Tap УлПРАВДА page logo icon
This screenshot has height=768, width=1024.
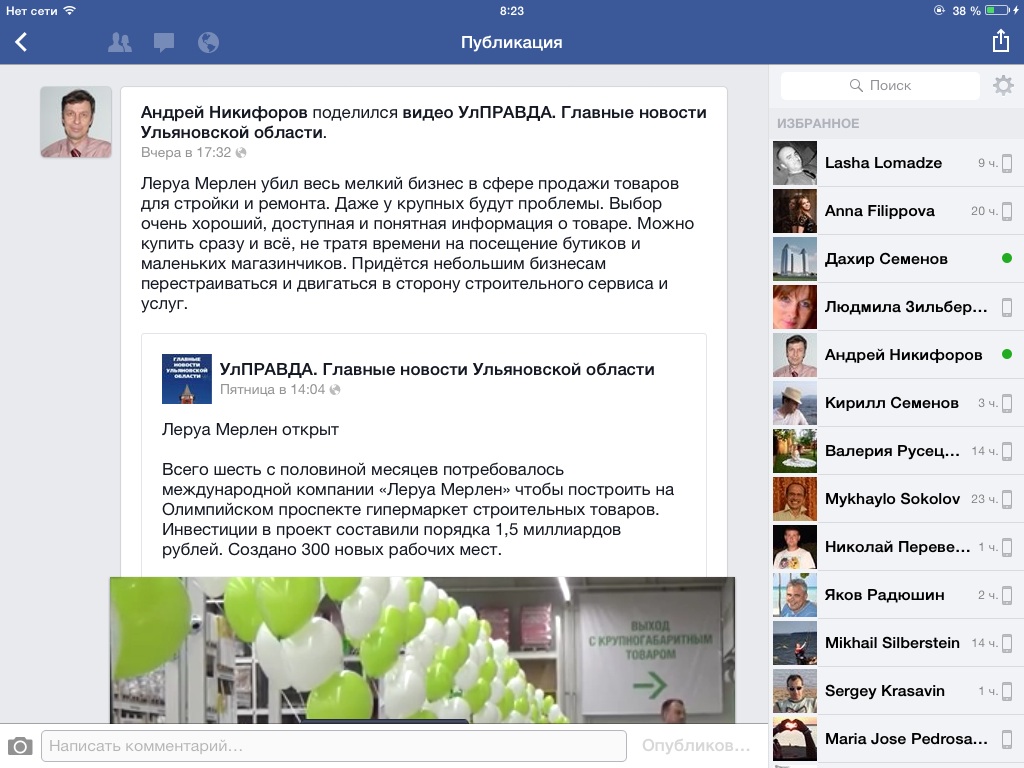point(187,379)
